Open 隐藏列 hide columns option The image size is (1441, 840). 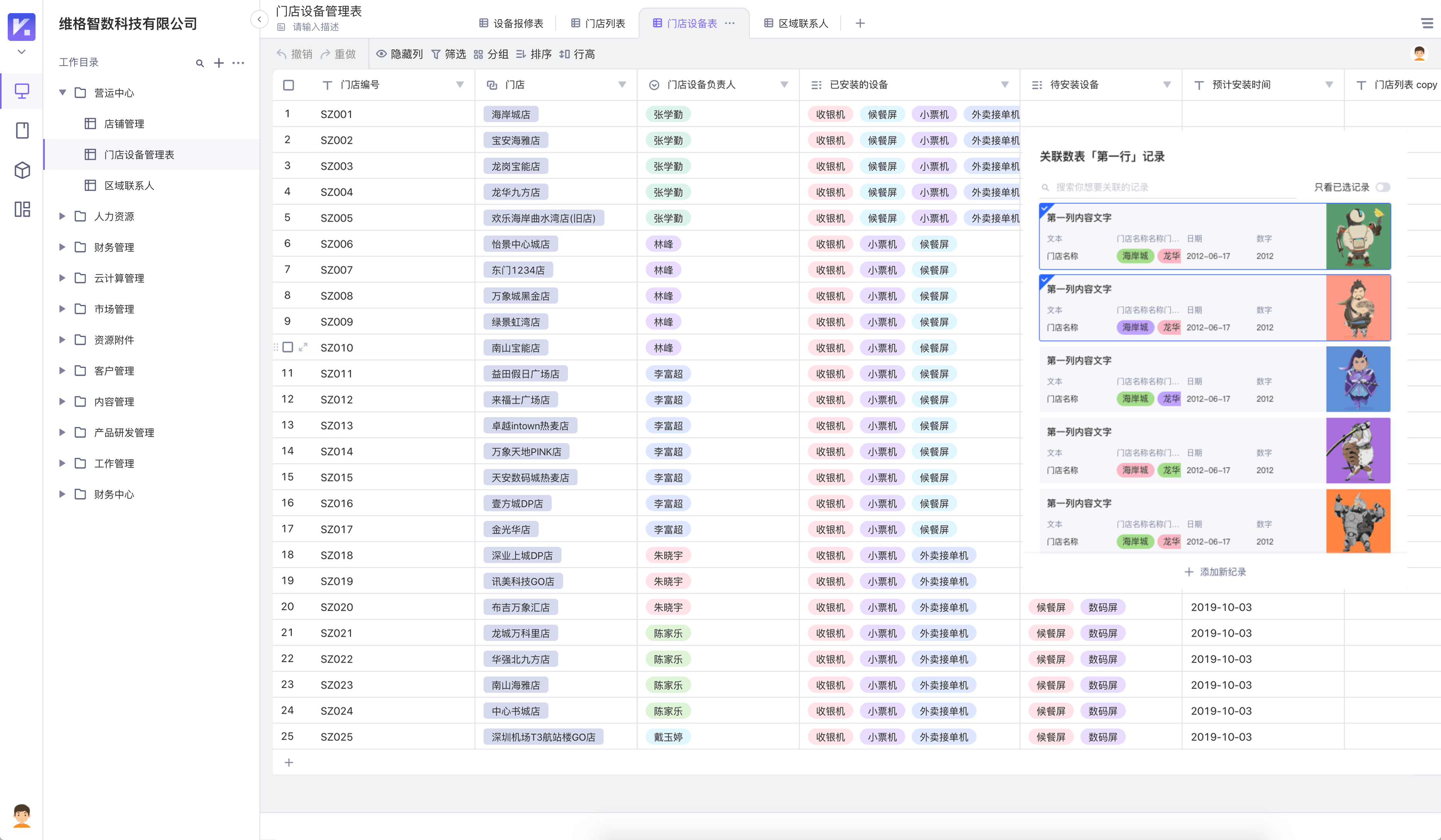(399, 54)
